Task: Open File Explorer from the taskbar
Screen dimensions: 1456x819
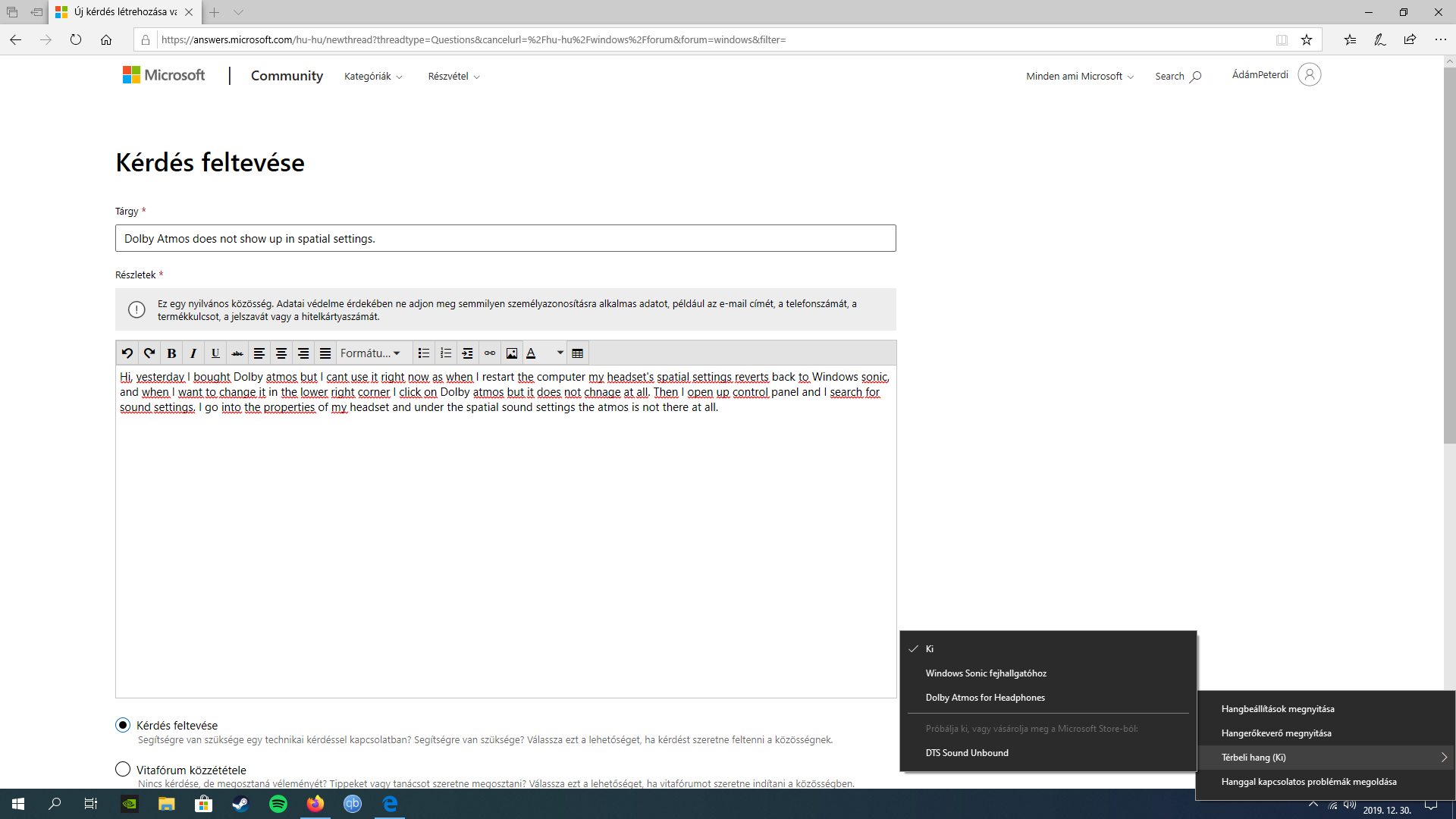Action: point(167,804)
